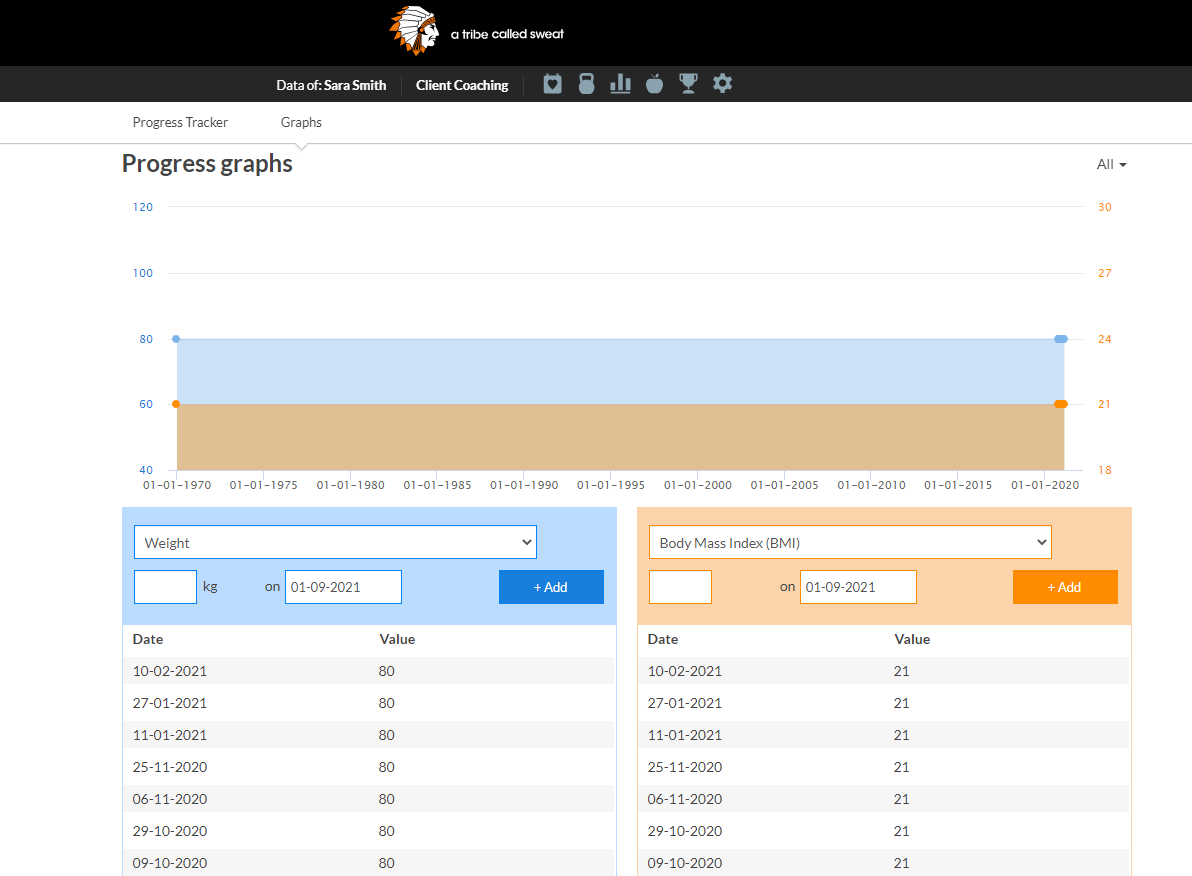Click the apple nutrition icon
Image resolution: width=1192 pixels, height=876 pixels.
pos(654,84)
